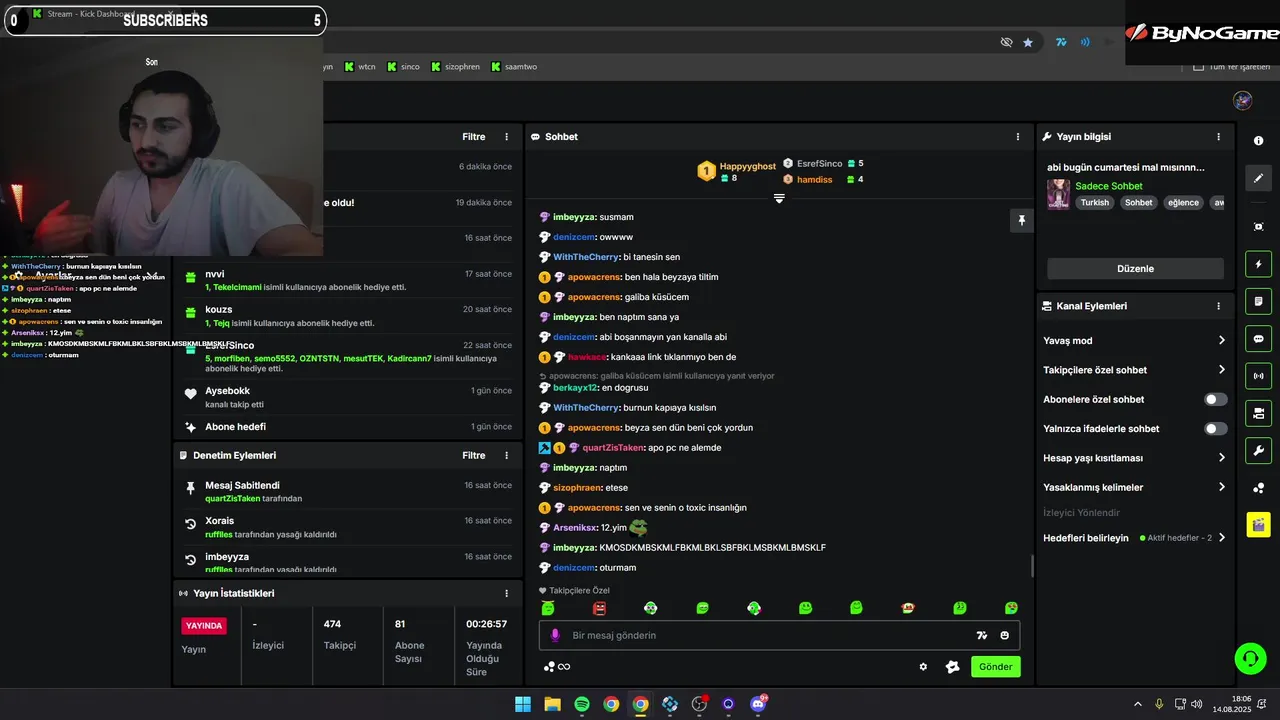Screen dimensions: 1280x720
Task: Click the stream category thumbnail
Action: point(1058,194)
